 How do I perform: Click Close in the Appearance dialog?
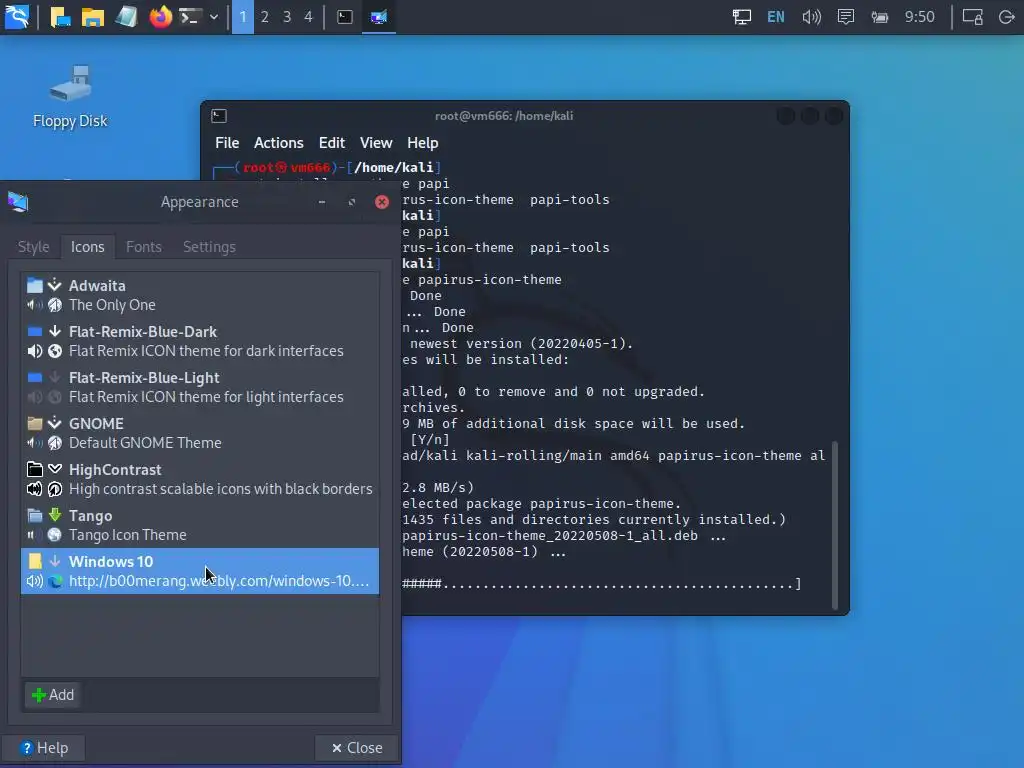357,748
